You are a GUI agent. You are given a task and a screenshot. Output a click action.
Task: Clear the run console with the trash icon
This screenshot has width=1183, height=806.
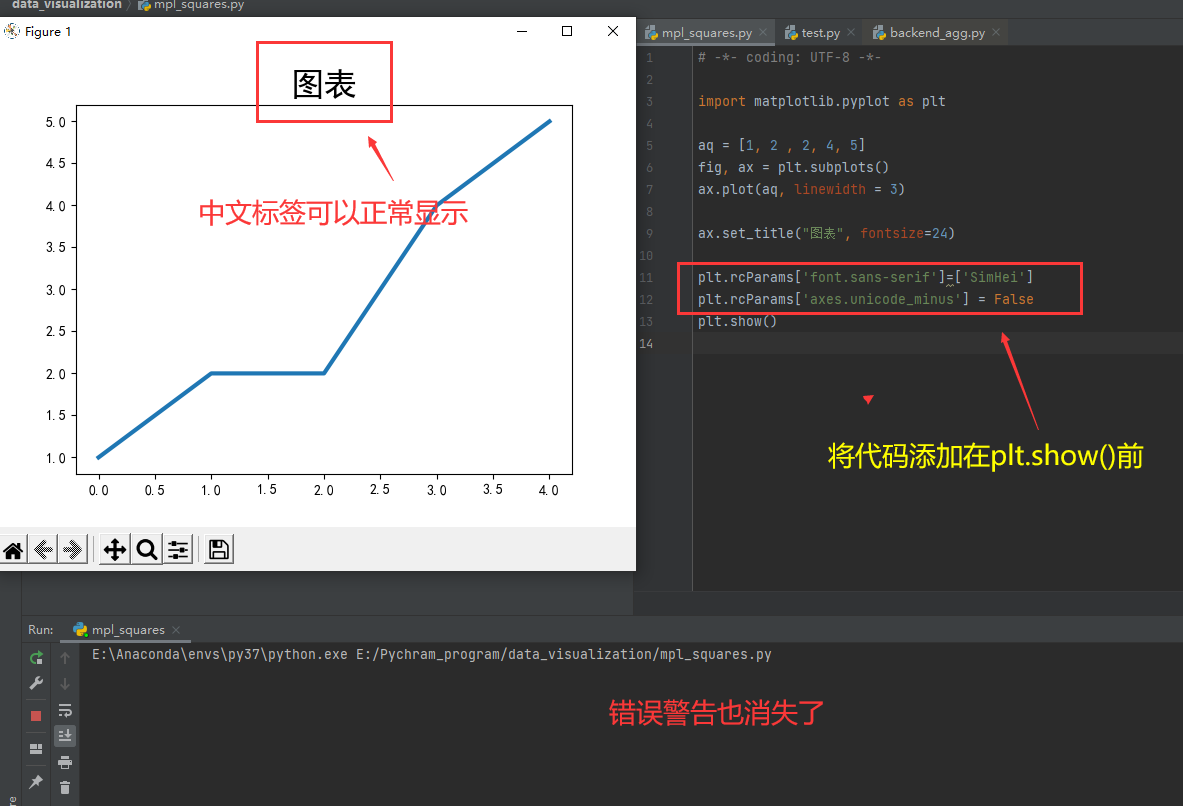point(65,787)
